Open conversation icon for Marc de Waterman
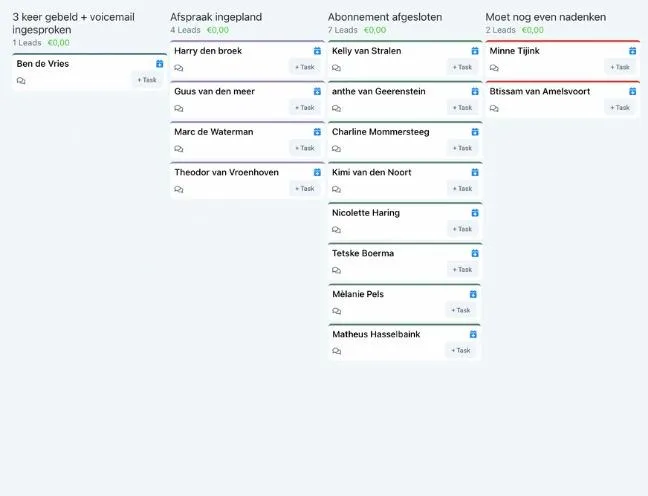This screenshot has width=648, height=496. (x=179, y=149)
